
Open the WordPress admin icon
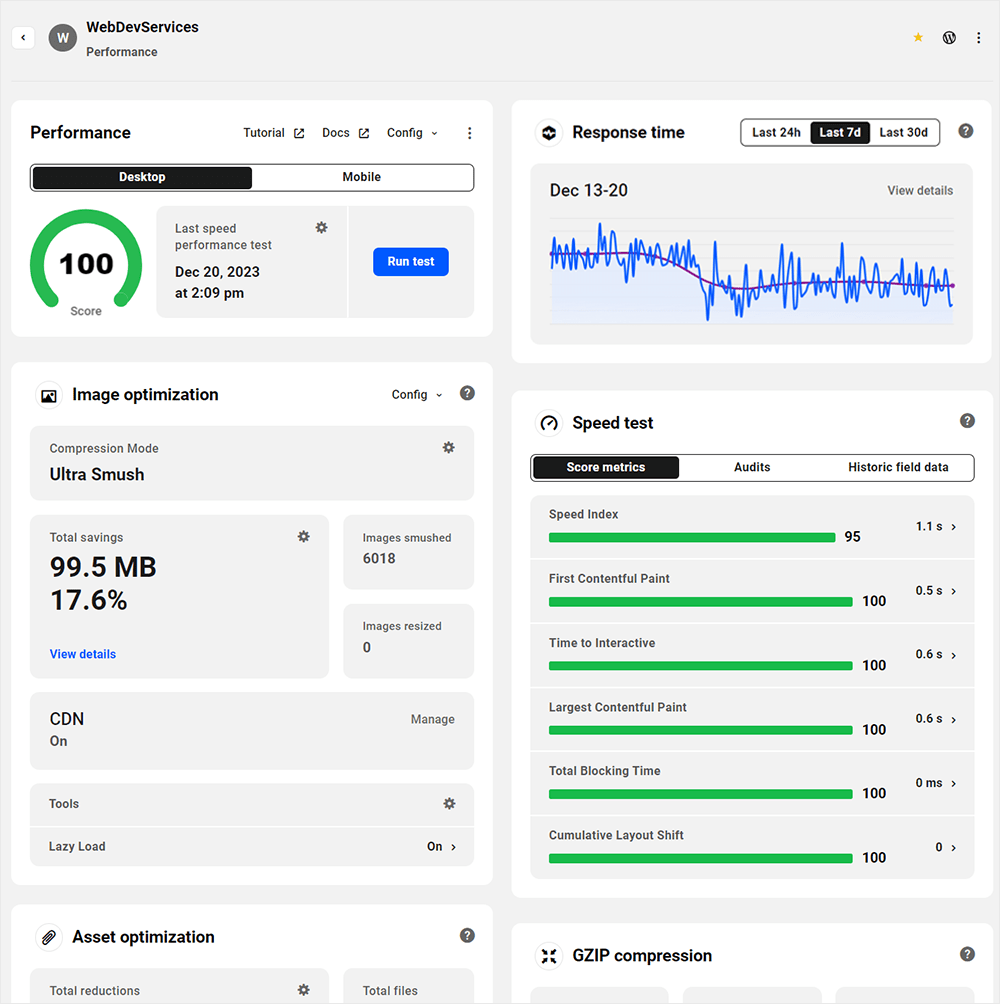point(949,38)
